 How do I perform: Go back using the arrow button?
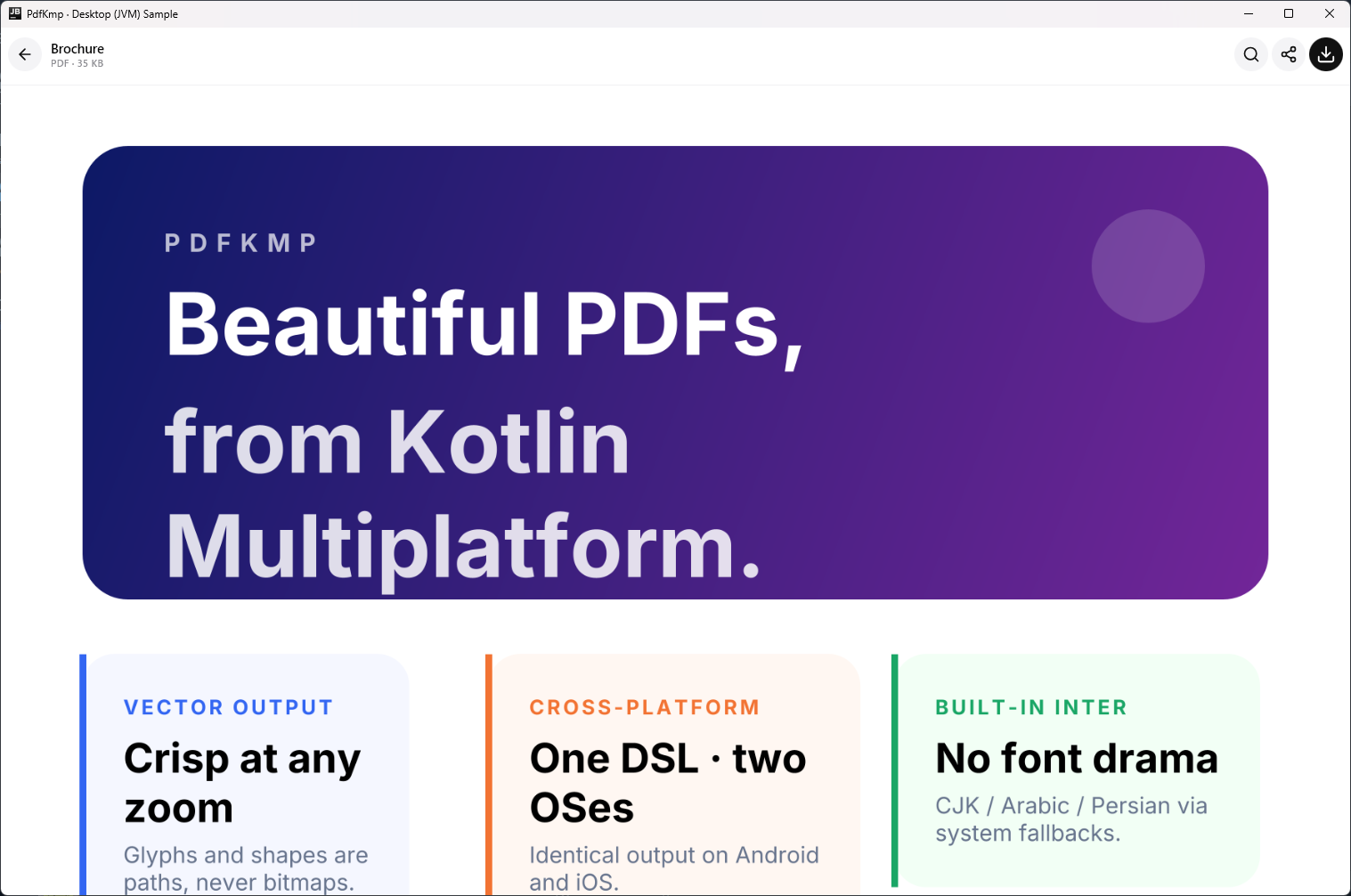tap(25, 55)
